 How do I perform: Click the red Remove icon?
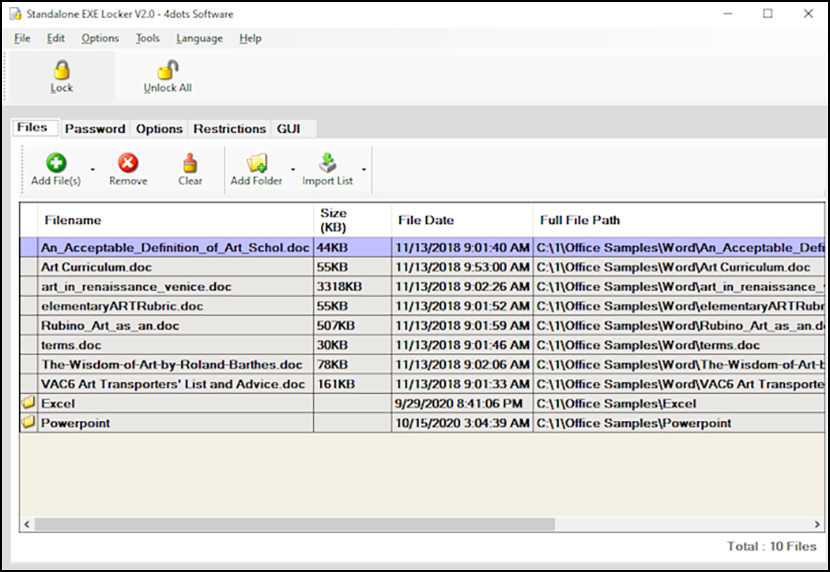(128, 163)
